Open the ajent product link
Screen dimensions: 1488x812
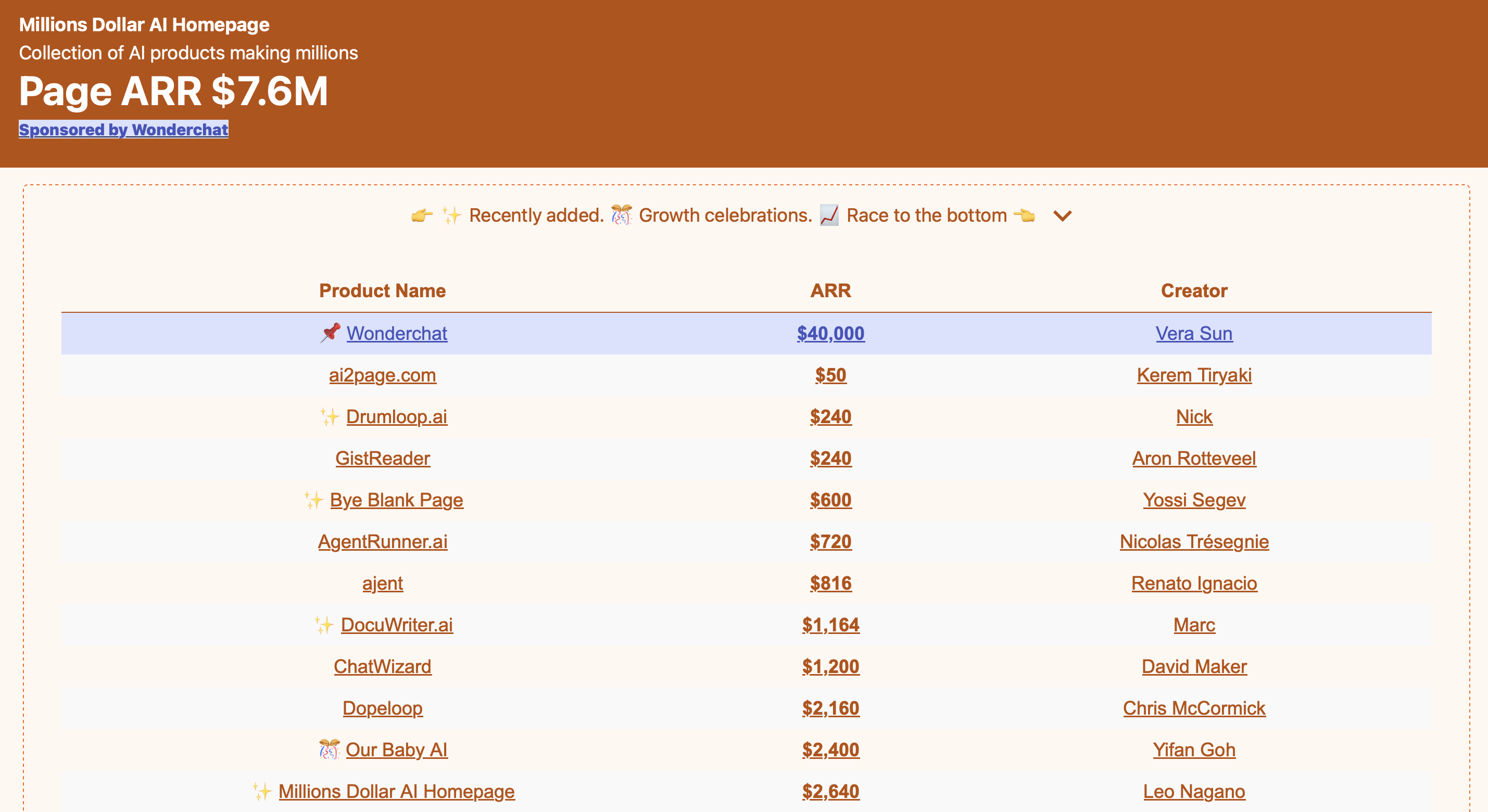(382, 583)
